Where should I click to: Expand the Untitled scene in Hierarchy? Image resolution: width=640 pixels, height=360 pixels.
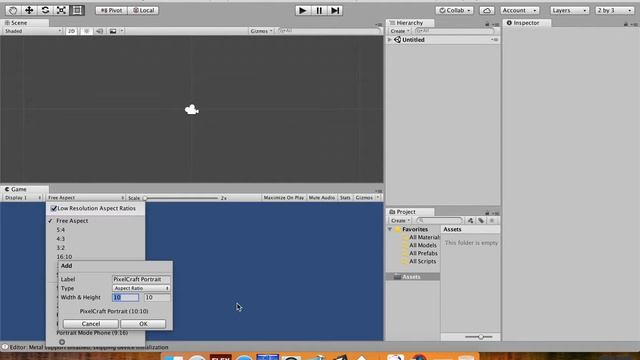390,40
